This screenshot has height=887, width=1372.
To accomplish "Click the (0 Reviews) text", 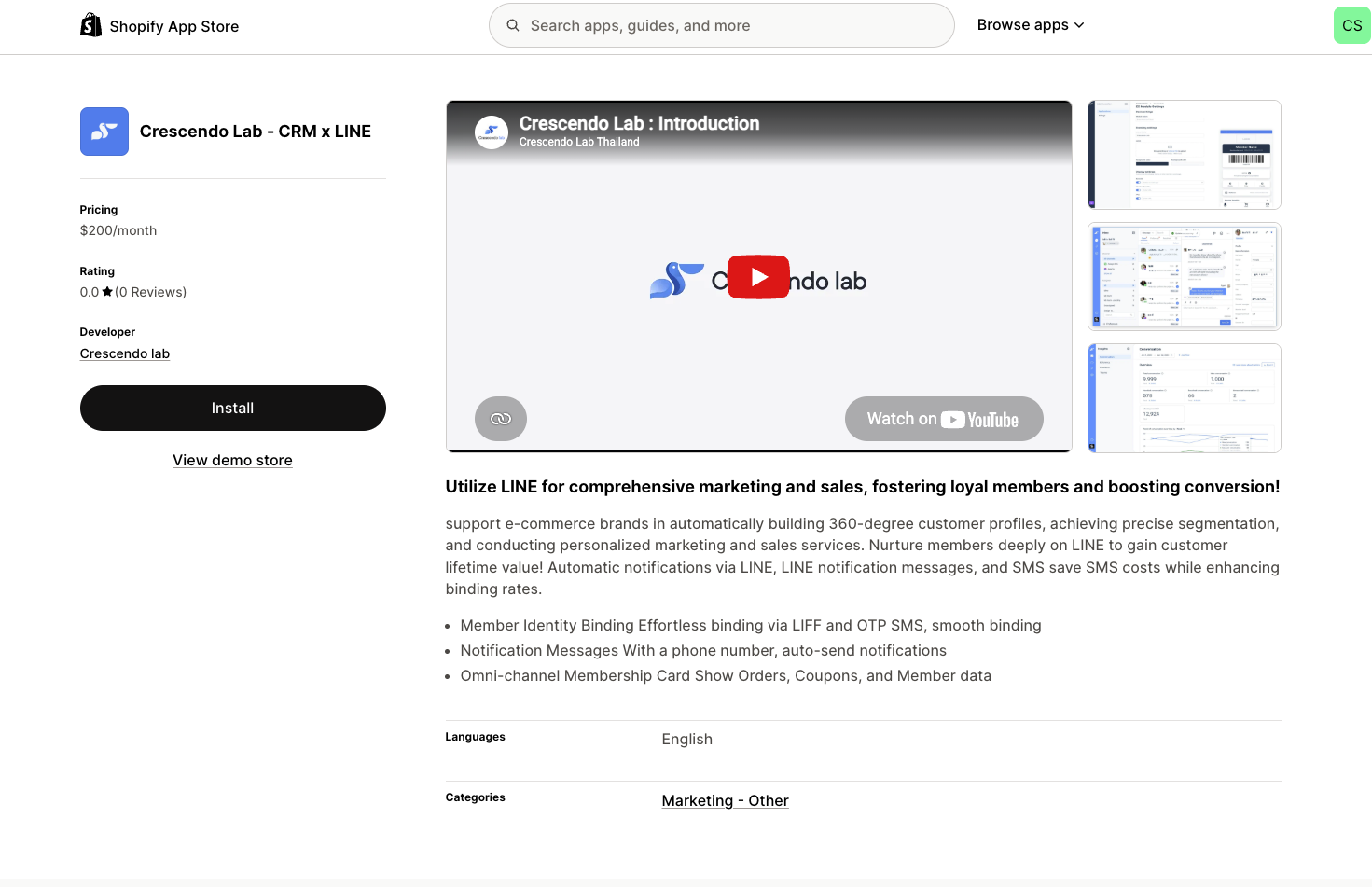I will pos(151,292).
